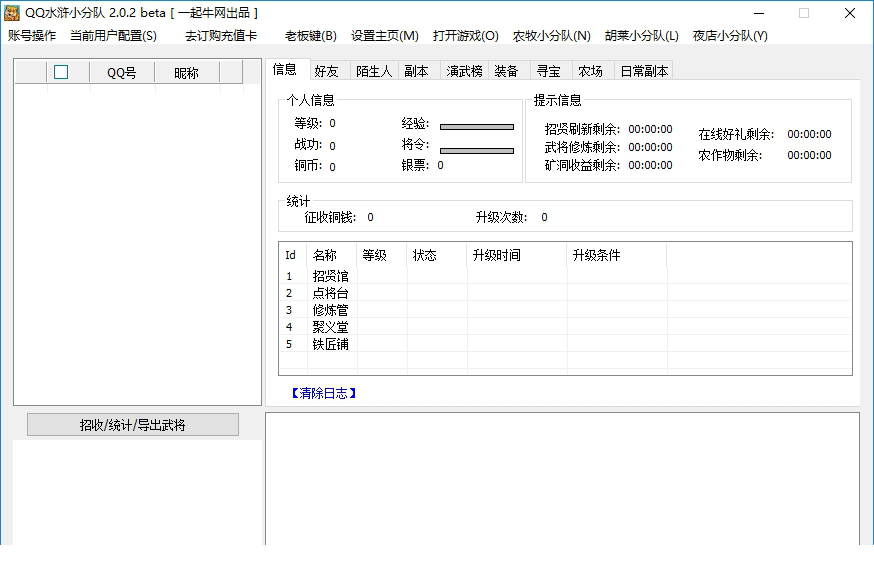Click the 农作物剩余 timer value
The height and width of the screenshot is (566, 874).
click(809, 155)
